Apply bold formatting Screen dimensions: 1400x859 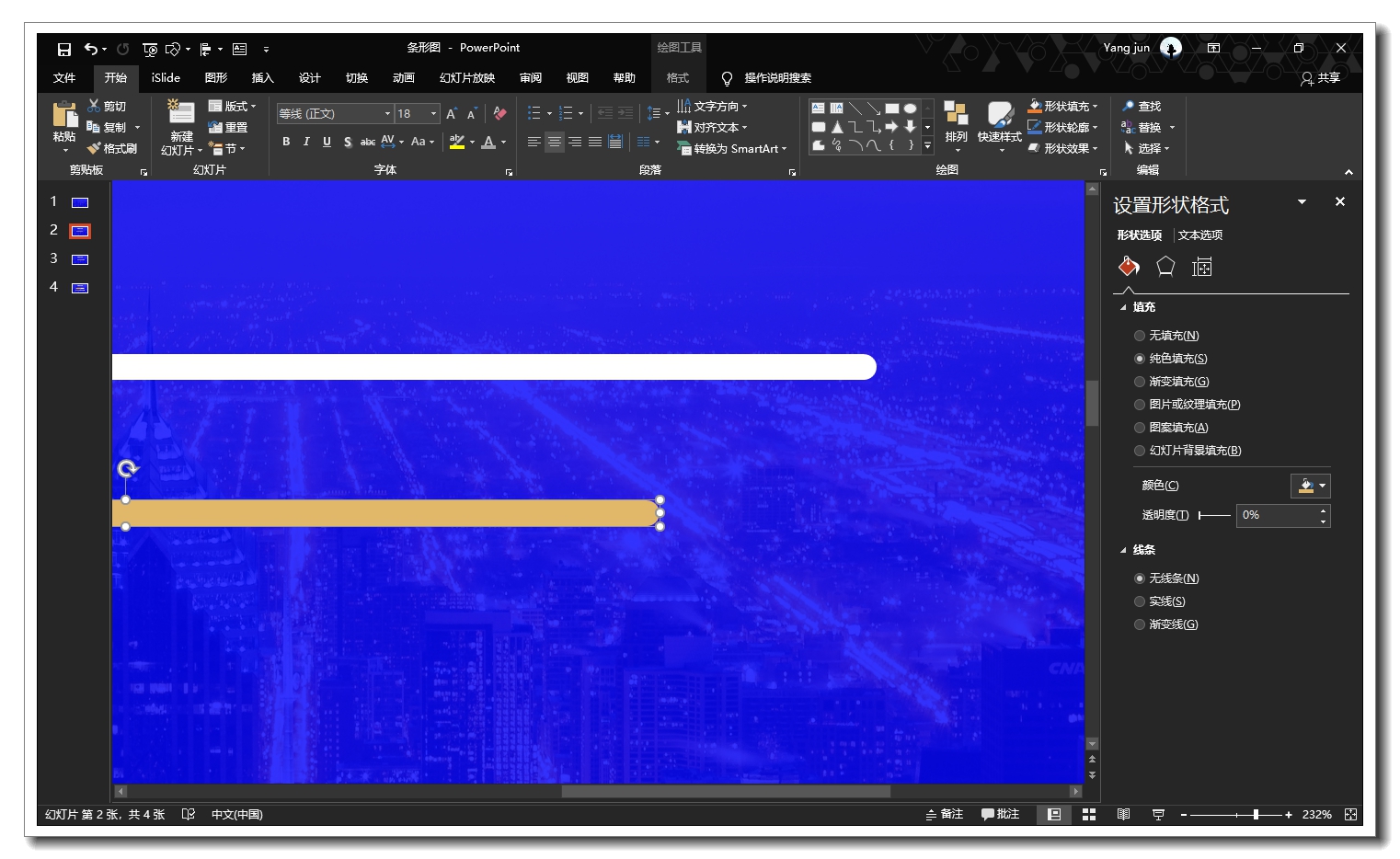(x=286, y=142)
